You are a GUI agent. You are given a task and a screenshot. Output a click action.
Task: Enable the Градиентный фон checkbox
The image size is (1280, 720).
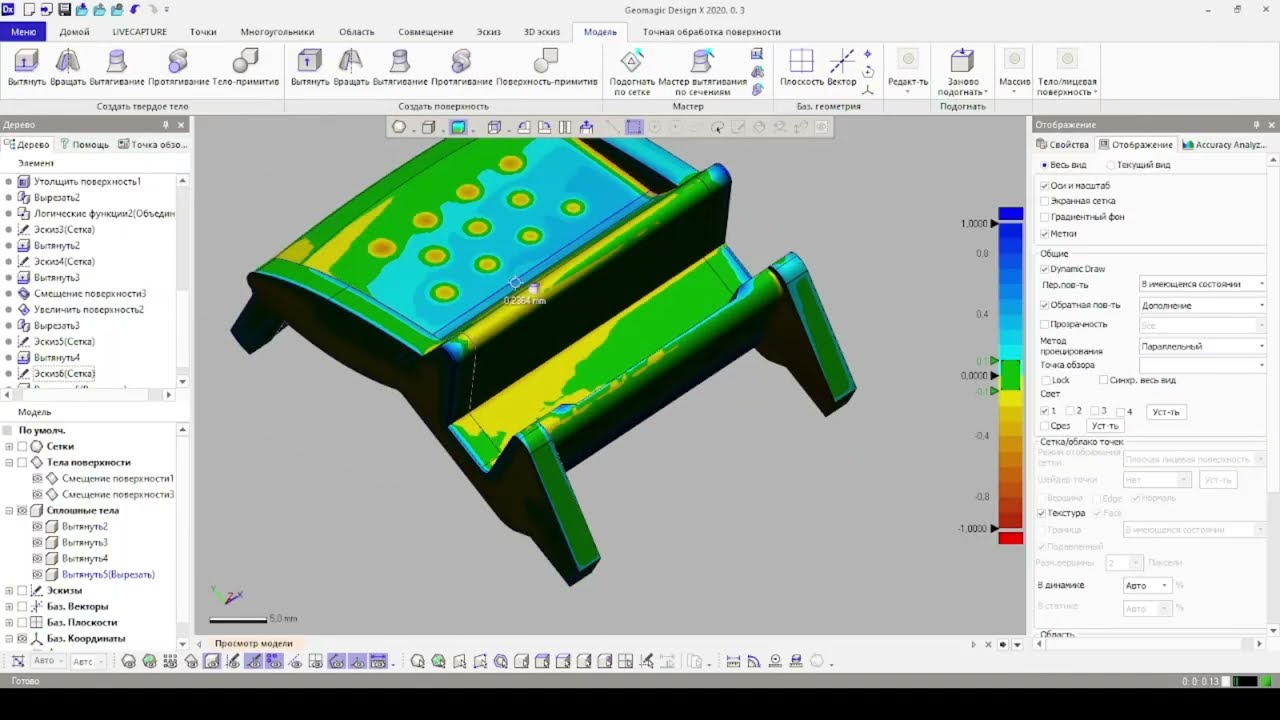coord(1045,217)
